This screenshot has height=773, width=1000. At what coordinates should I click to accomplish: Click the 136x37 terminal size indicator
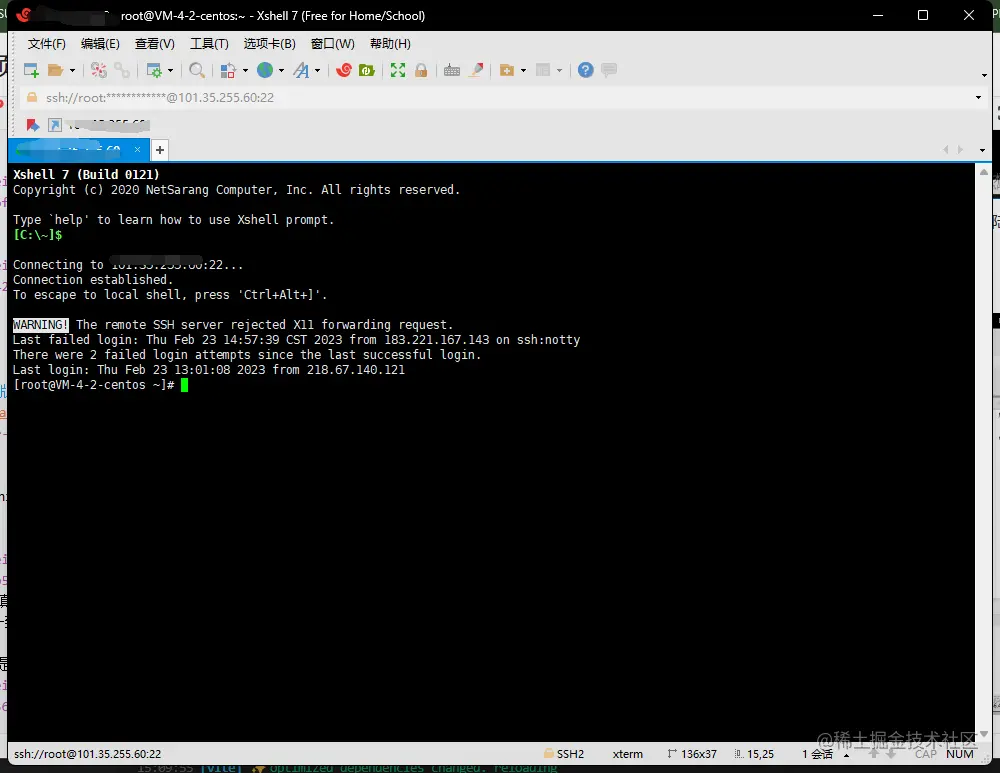click(x=692, y=754)
